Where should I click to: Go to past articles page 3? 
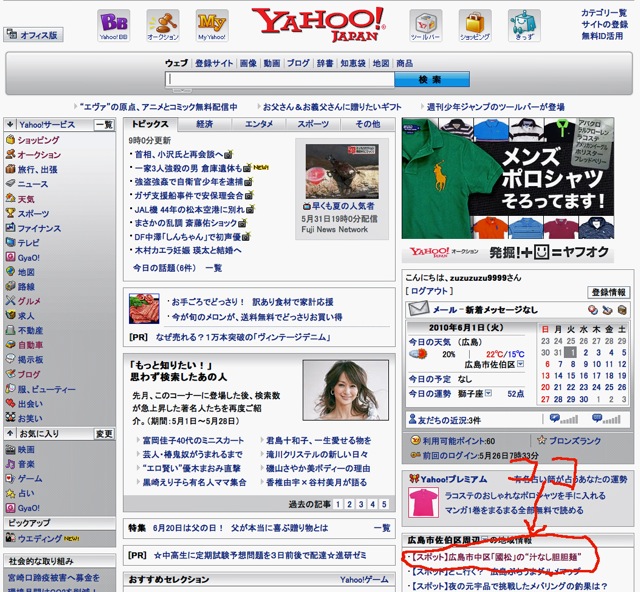click(361, 504)
